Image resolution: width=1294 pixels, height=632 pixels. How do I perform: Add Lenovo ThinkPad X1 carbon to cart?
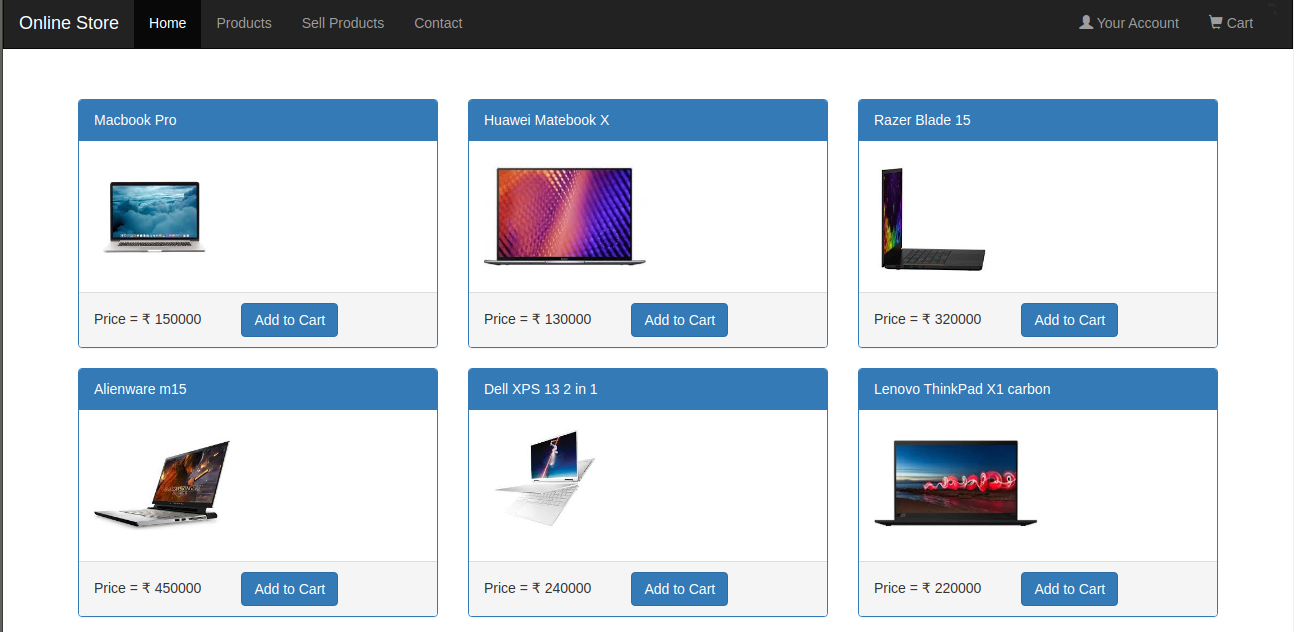pos(1069,589)
